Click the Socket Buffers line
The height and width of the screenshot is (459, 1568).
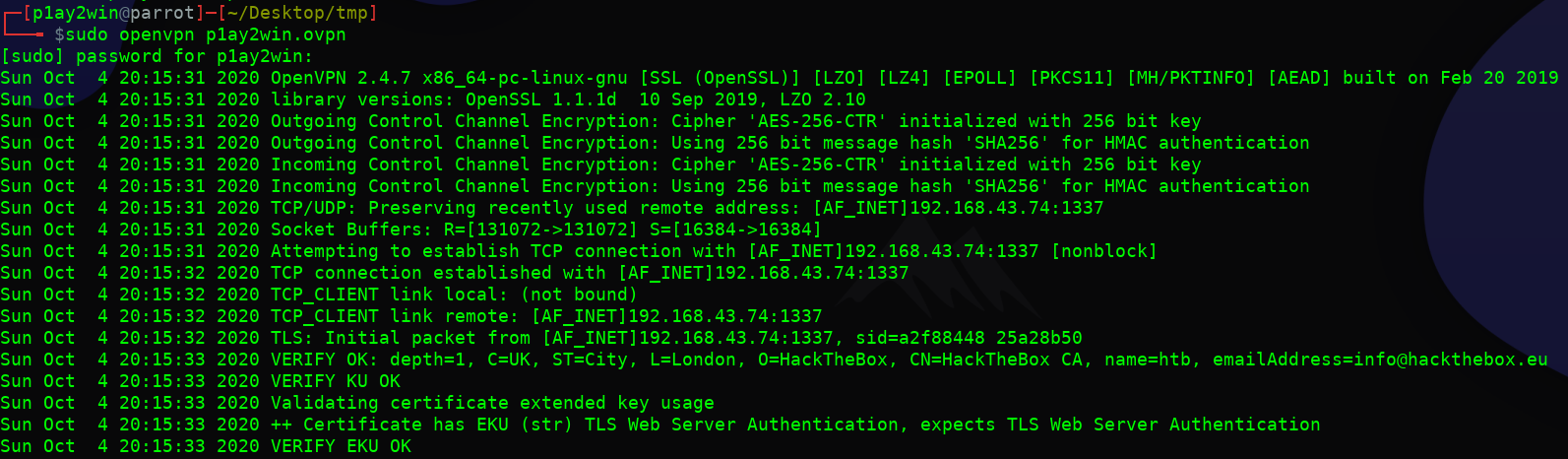[545, 229]
